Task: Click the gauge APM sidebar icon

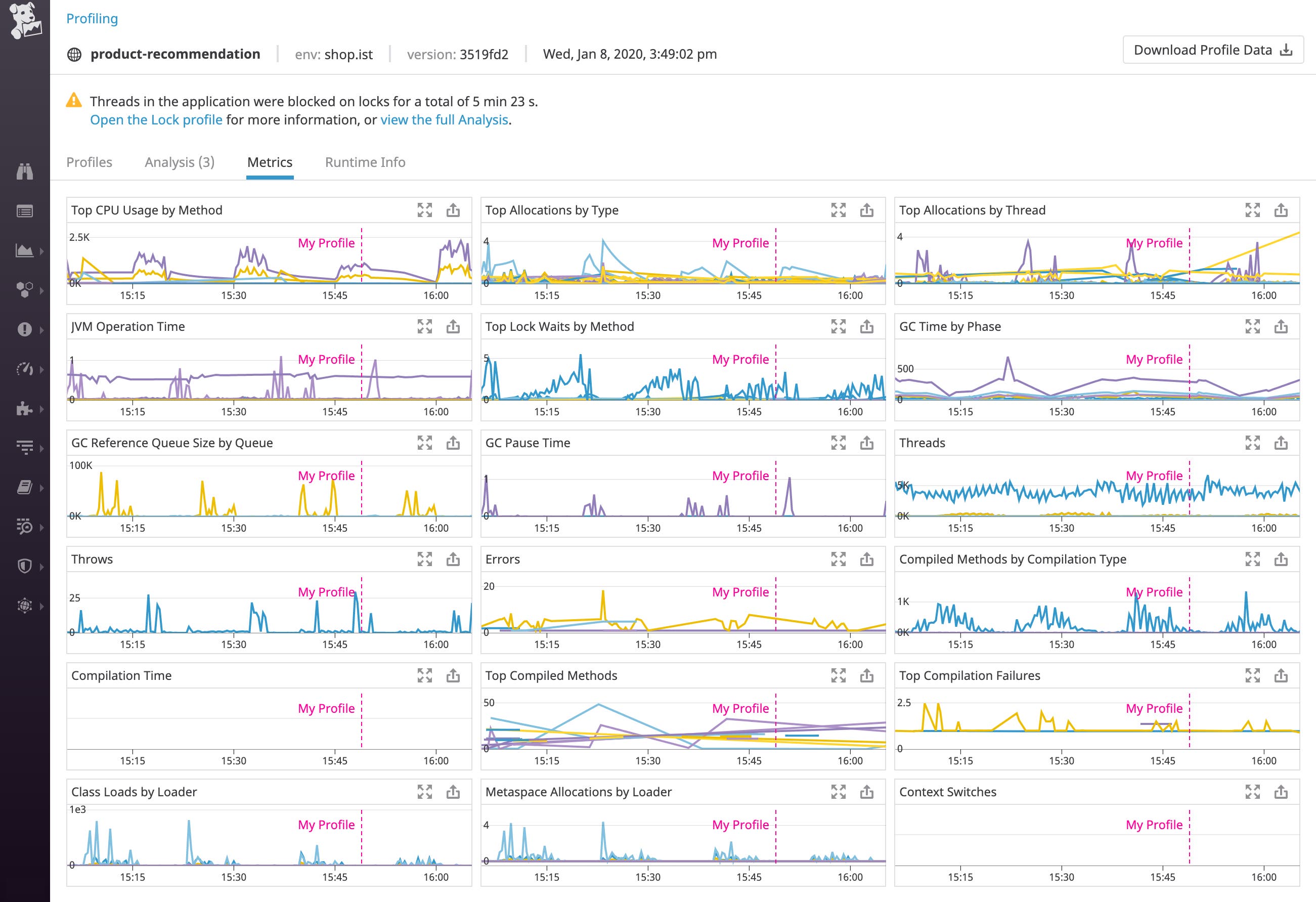Action: click(24, 369)
